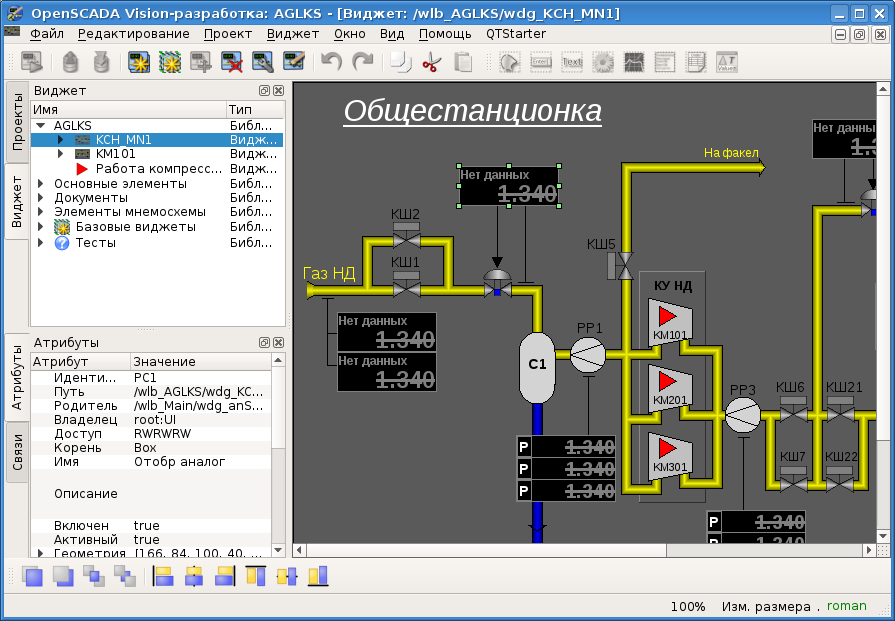This screenshot has width=895, height=621.
Task: Switch to the Проекты side tab
Action: click(x=17, y=122)
